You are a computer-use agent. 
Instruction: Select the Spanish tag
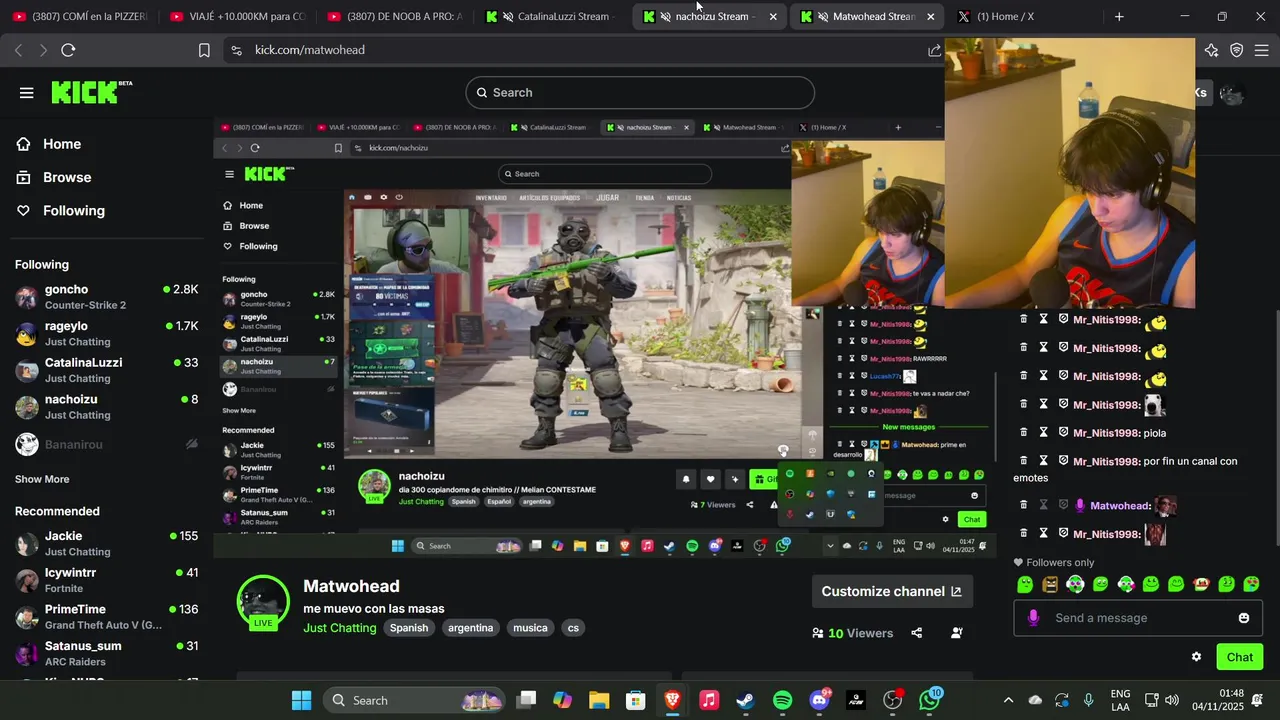pos(409,628)
